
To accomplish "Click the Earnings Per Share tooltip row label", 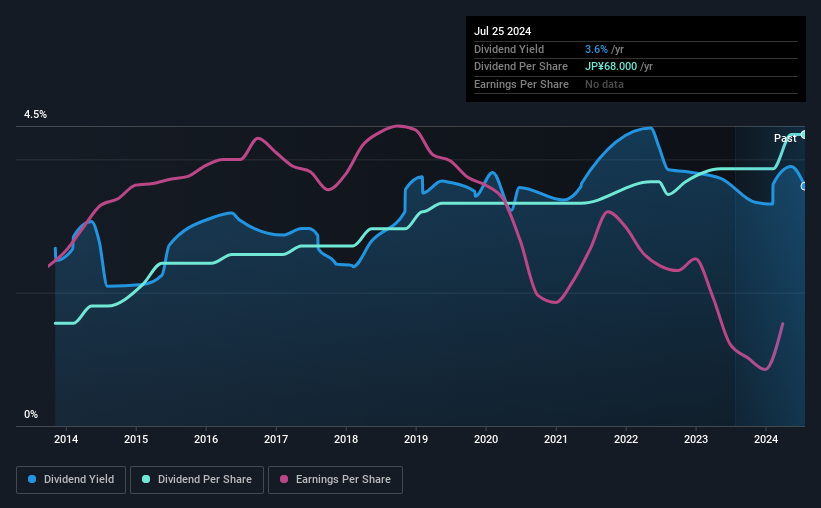I will click(x=522, y=84).
